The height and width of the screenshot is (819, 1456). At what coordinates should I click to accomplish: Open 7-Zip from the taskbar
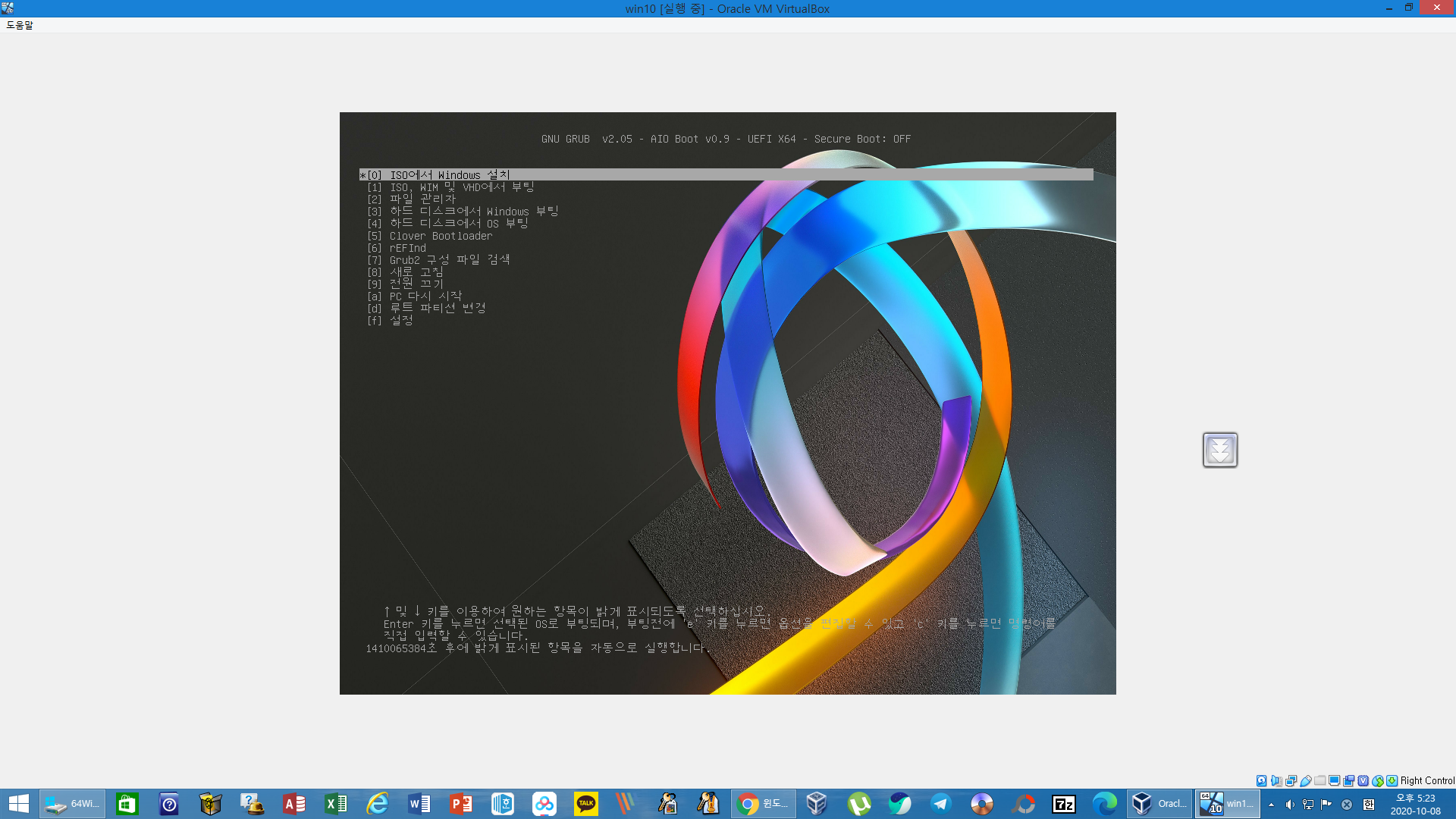(1064, 804)
